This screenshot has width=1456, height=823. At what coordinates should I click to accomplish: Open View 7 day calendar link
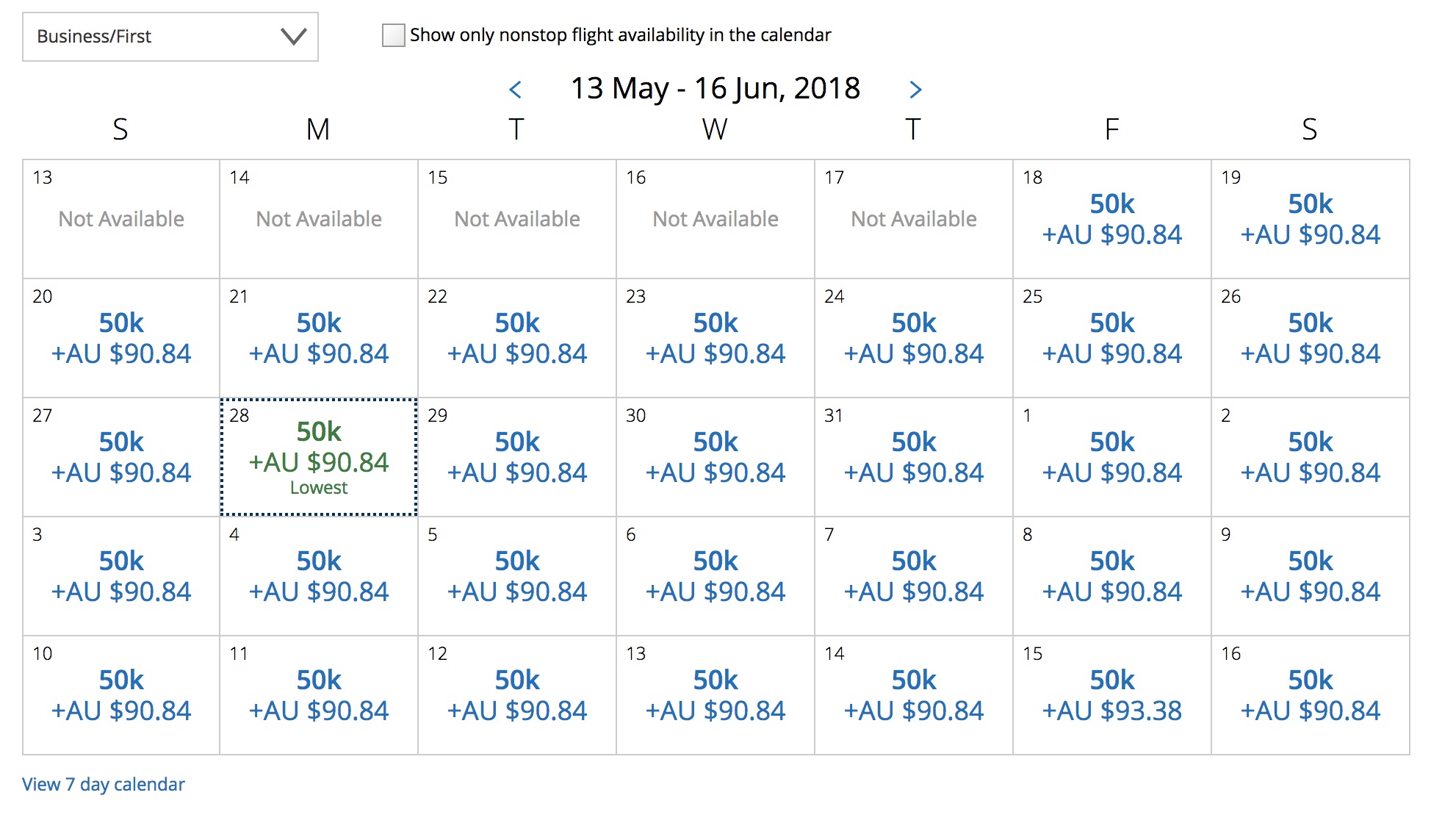click(x=104, y=784)
